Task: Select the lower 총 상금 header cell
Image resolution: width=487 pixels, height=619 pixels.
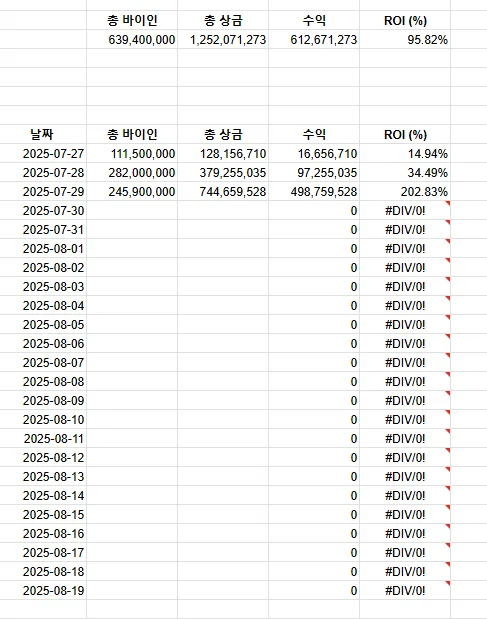Action: [x=223, y=134]
